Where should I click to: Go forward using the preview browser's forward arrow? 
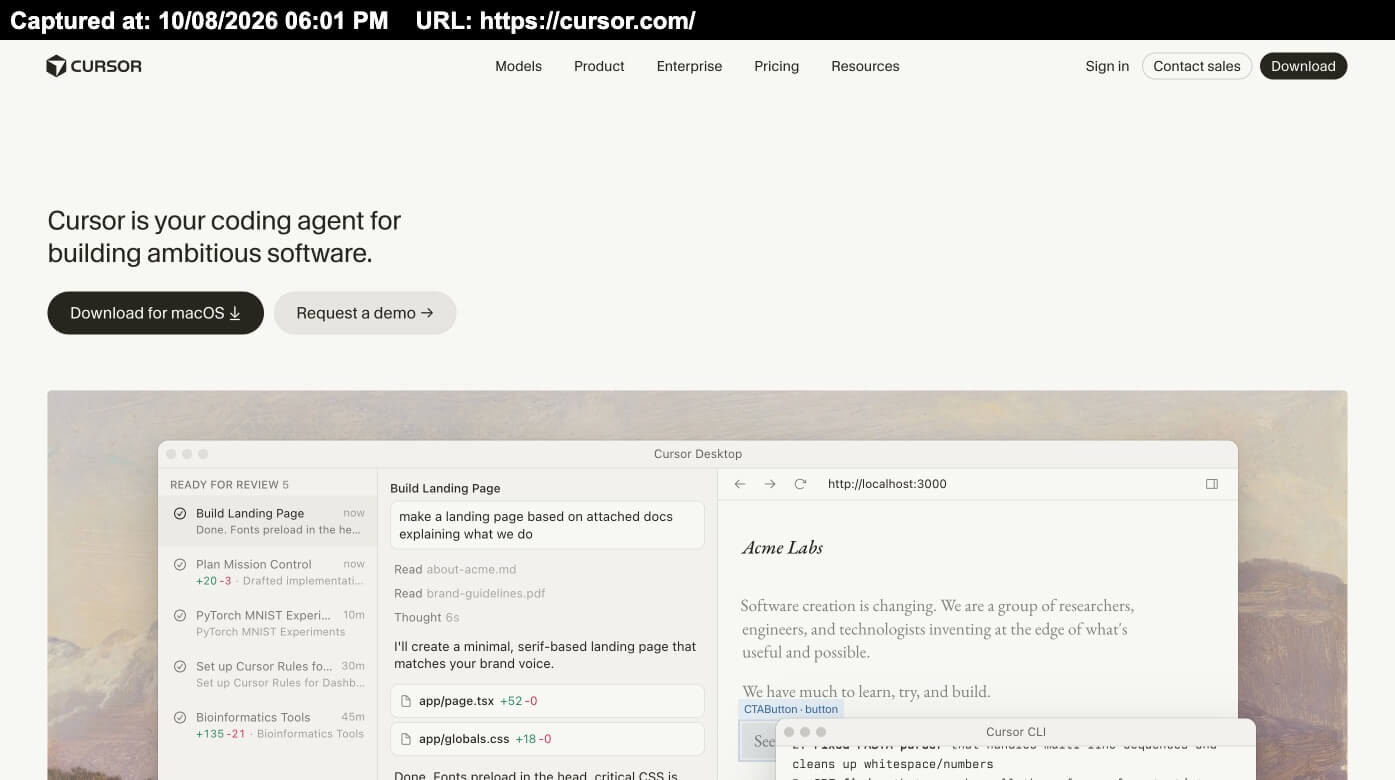point(770,484)
